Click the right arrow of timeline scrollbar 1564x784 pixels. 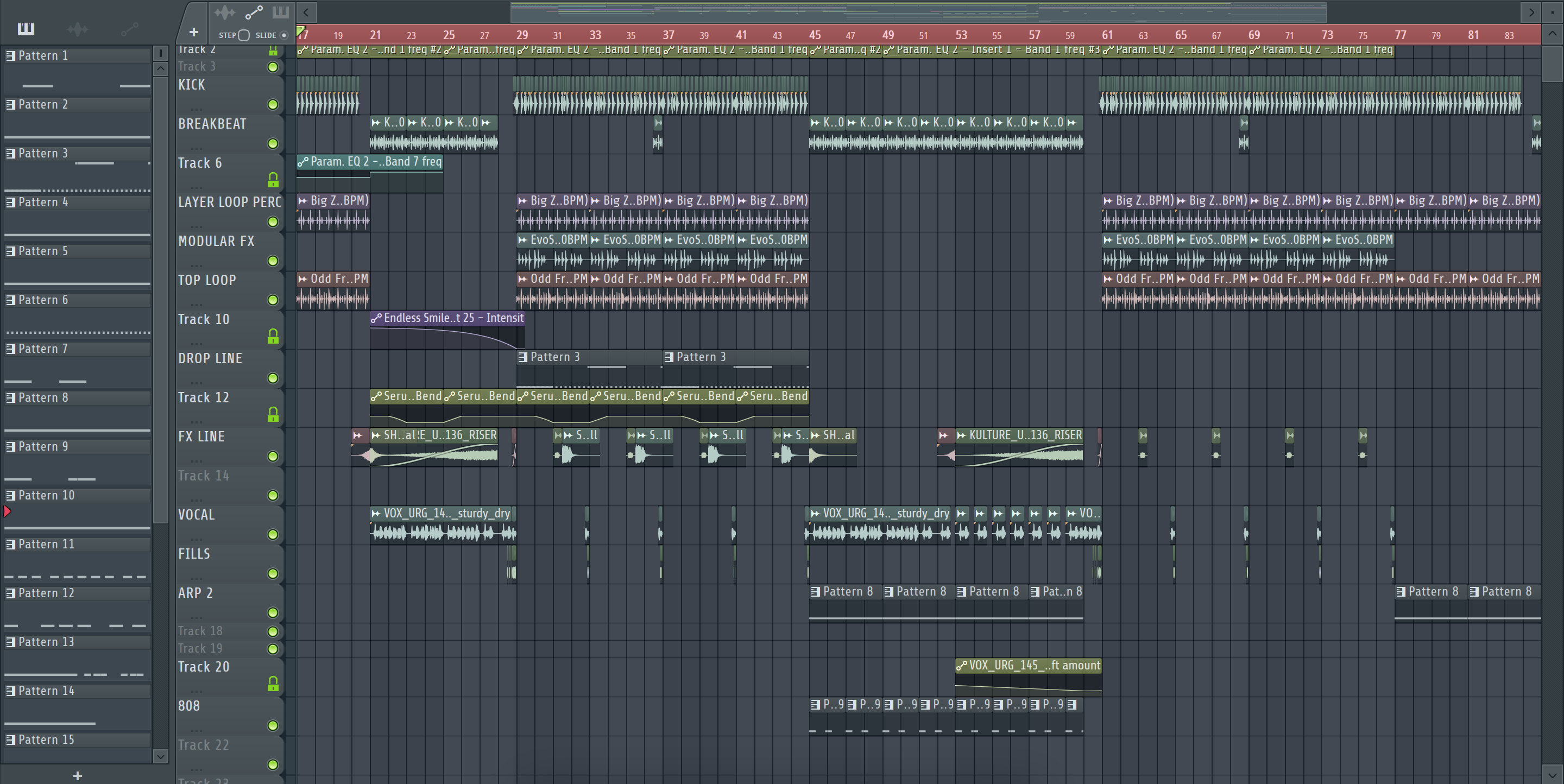tap(1532, 11)
